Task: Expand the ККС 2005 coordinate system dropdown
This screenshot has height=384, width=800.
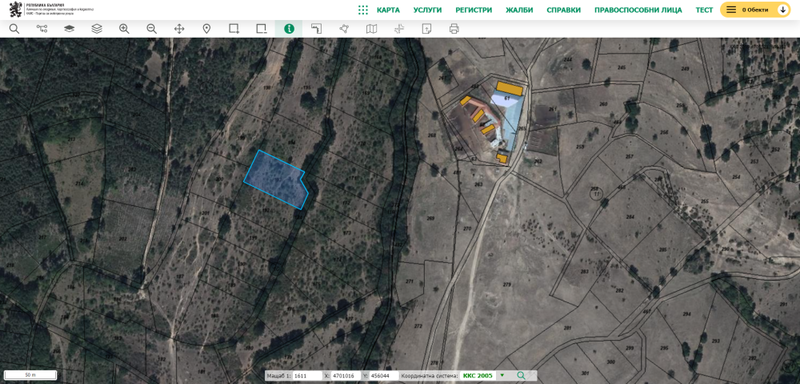Action: coord(502,375)
